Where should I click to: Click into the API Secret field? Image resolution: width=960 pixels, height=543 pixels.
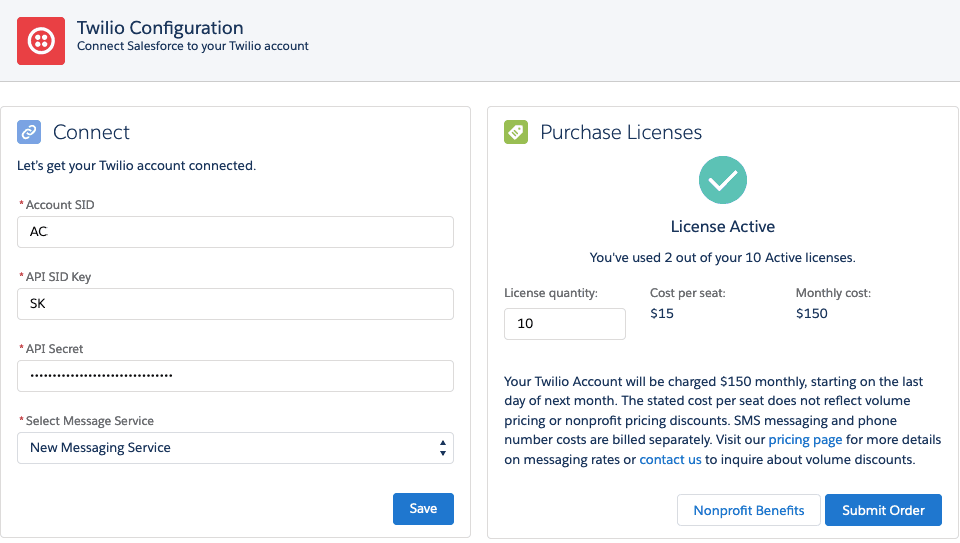point(235,376)
